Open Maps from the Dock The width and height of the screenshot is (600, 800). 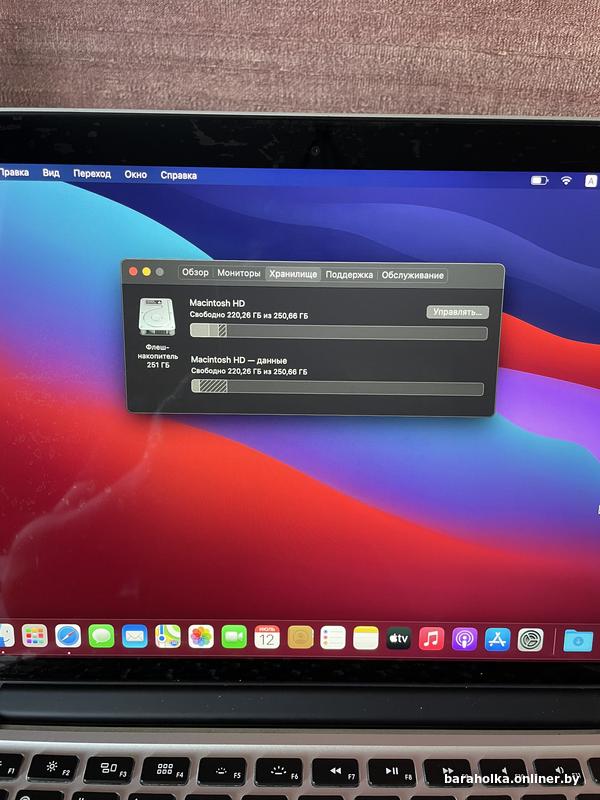coord(168,636)
